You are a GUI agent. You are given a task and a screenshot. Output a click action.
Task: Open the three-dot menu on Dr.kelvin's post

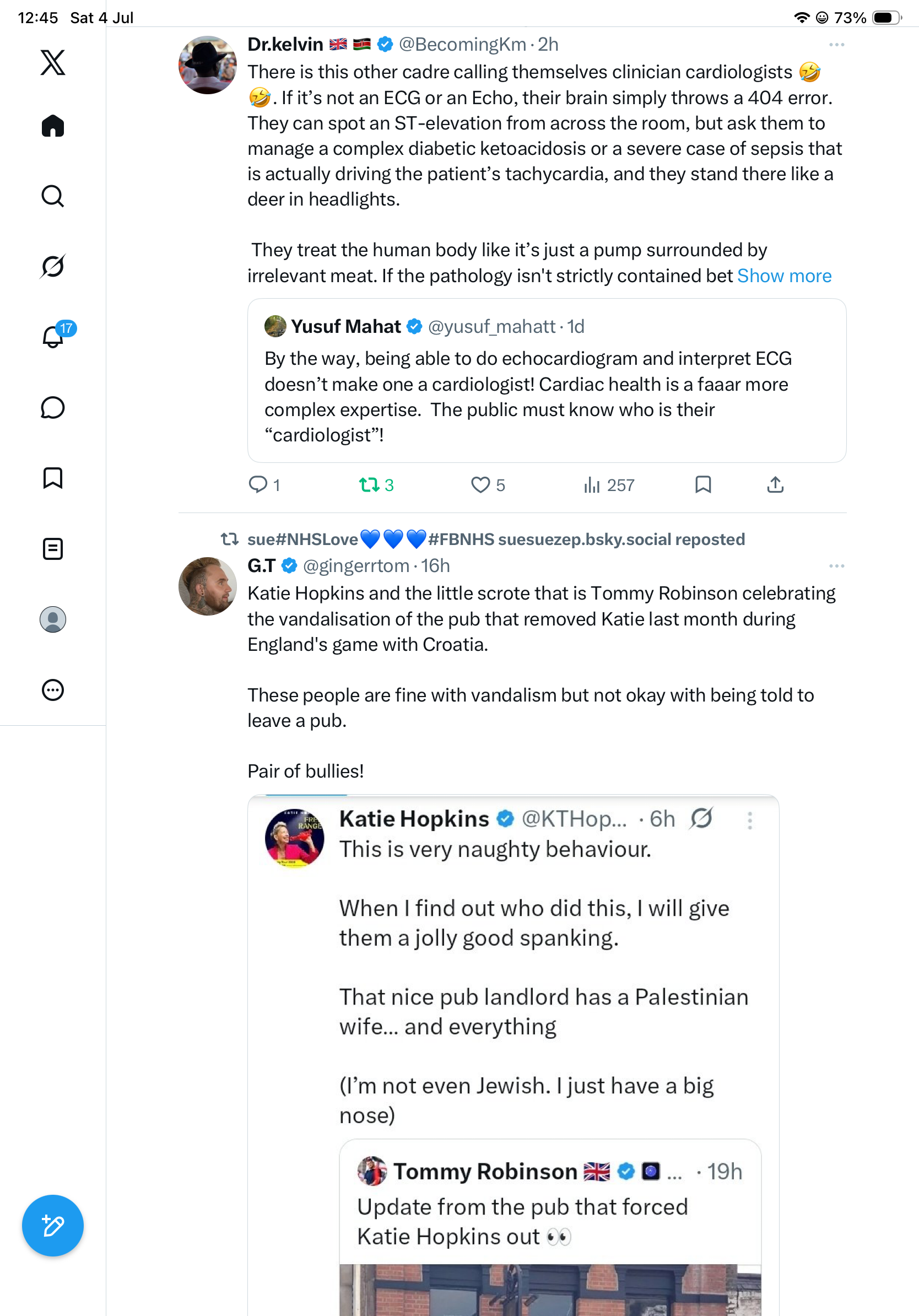click(836, 45)
